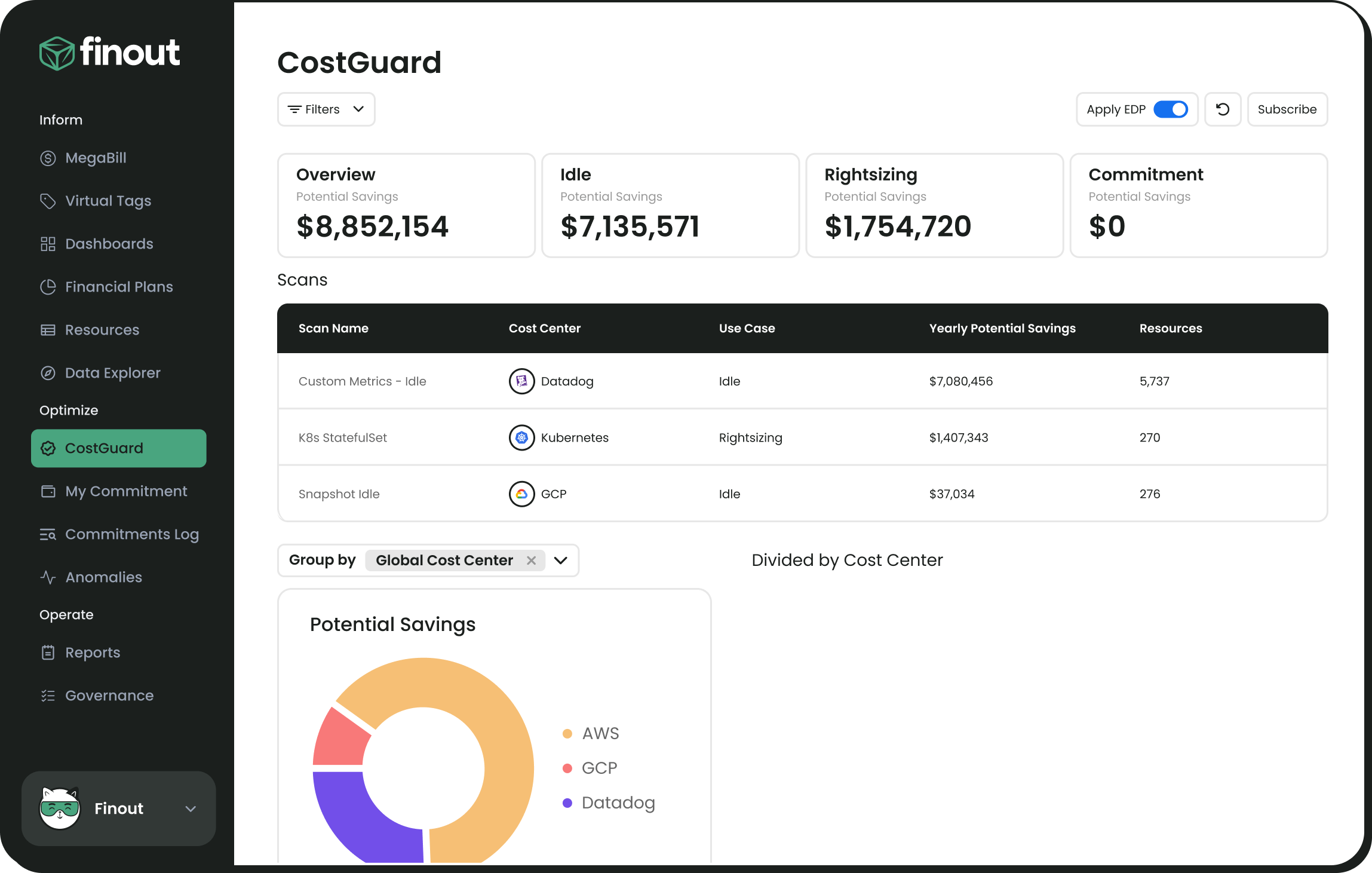The image size is (1372, 873).
Task: Click the Datadog icon in the scans table
Action: click(x=521, y=381)
